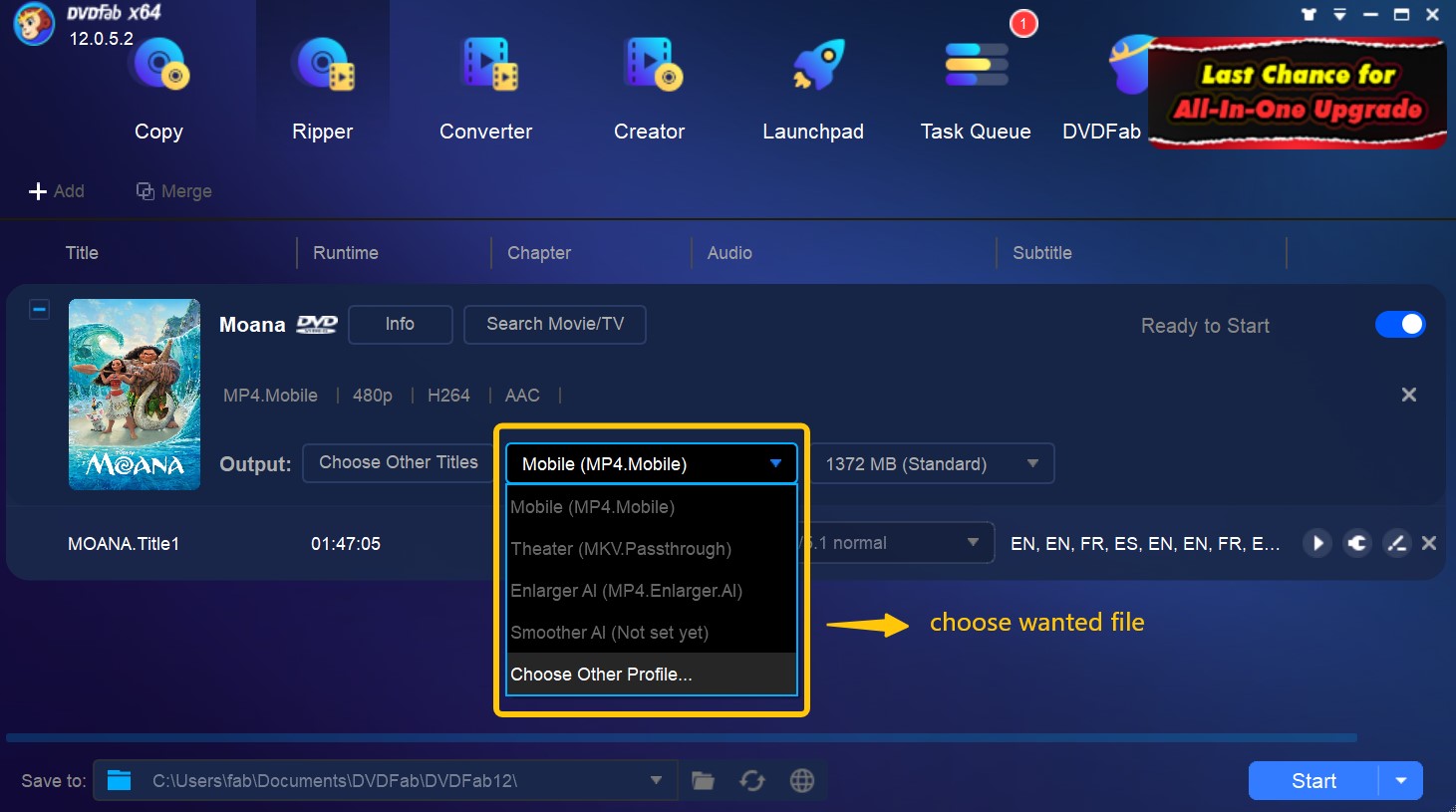The height and width of the screenshot is (812, 1456).
Task: Select Theater (MKV.Passthrough) from list
Action: pyautogui.click(x=621, y=549)
